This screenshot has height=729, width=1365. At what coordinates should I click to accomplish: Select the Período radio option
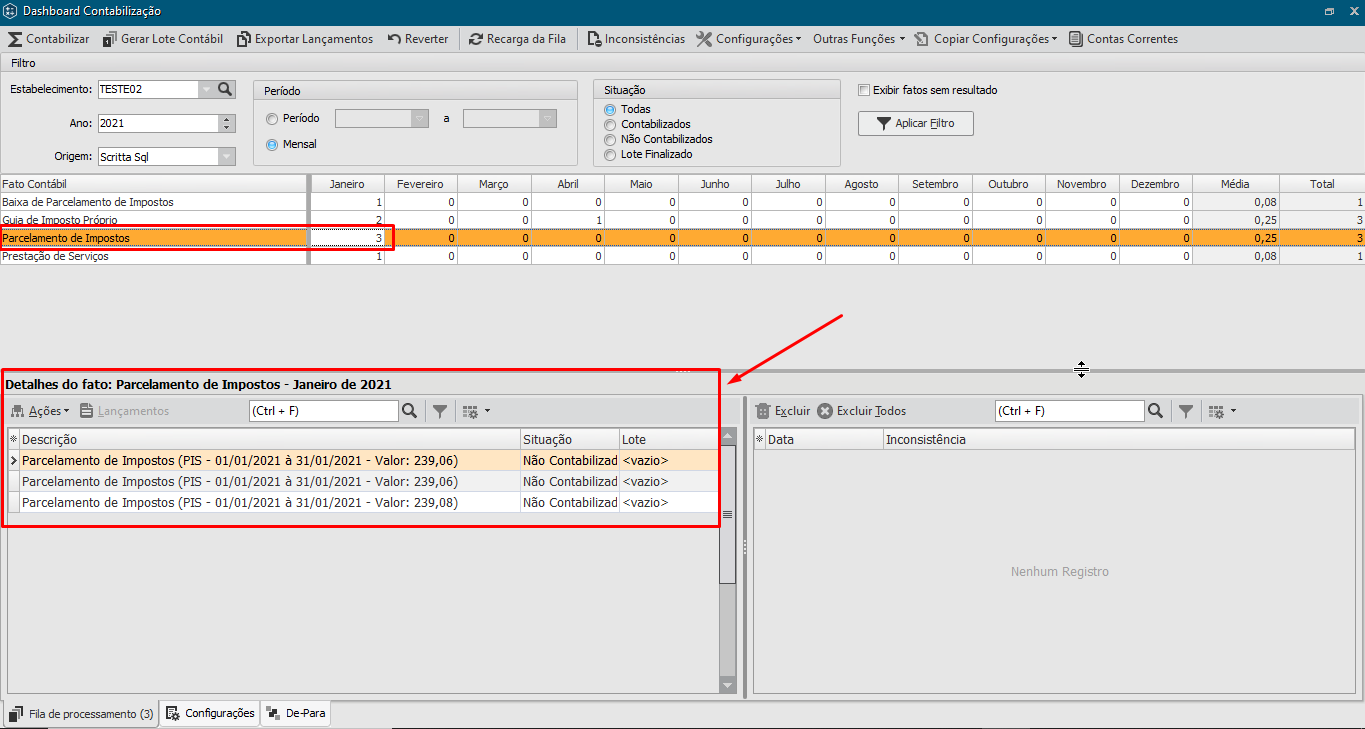point(272,119)
